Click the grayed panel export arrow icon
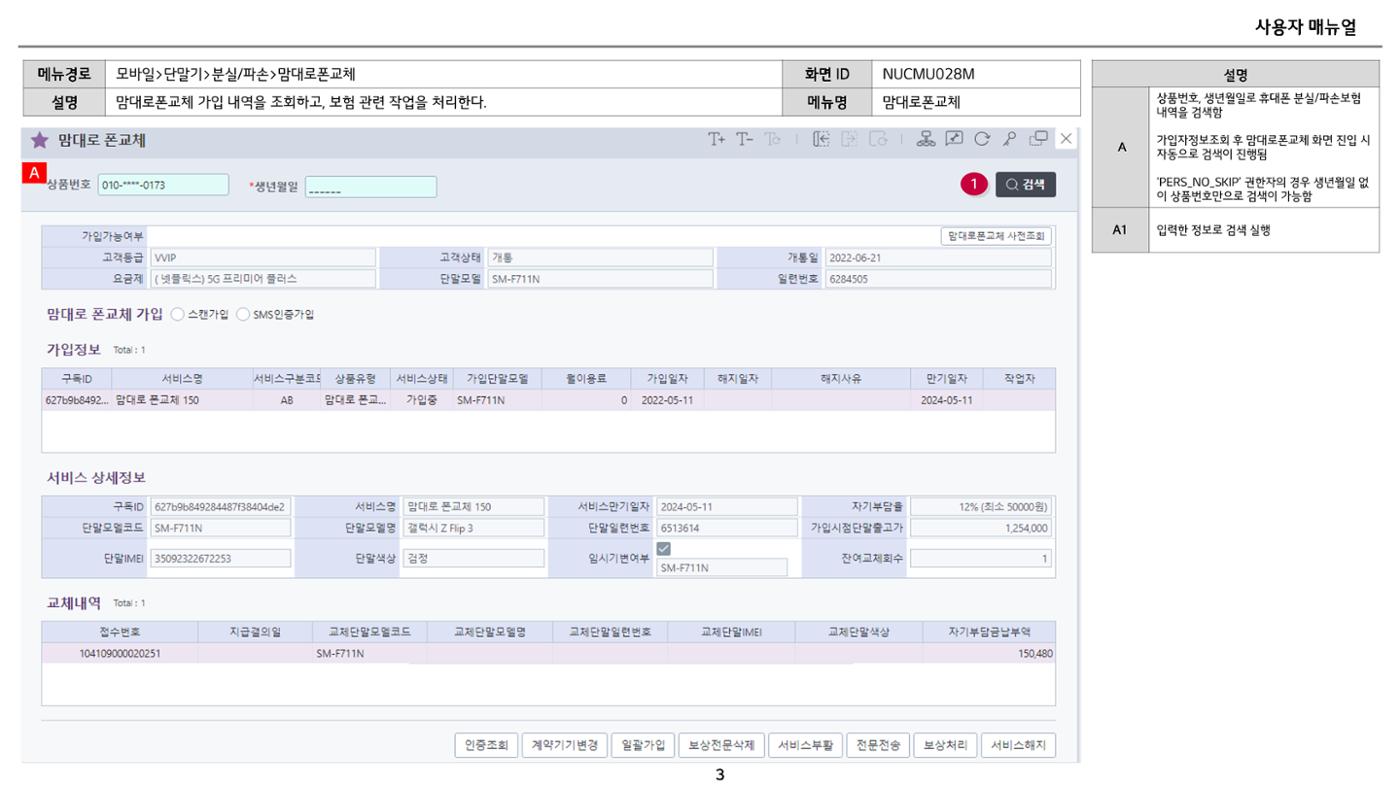This screenshot has height=788, width=1400. pyautogui.click(x=850, y=140)
